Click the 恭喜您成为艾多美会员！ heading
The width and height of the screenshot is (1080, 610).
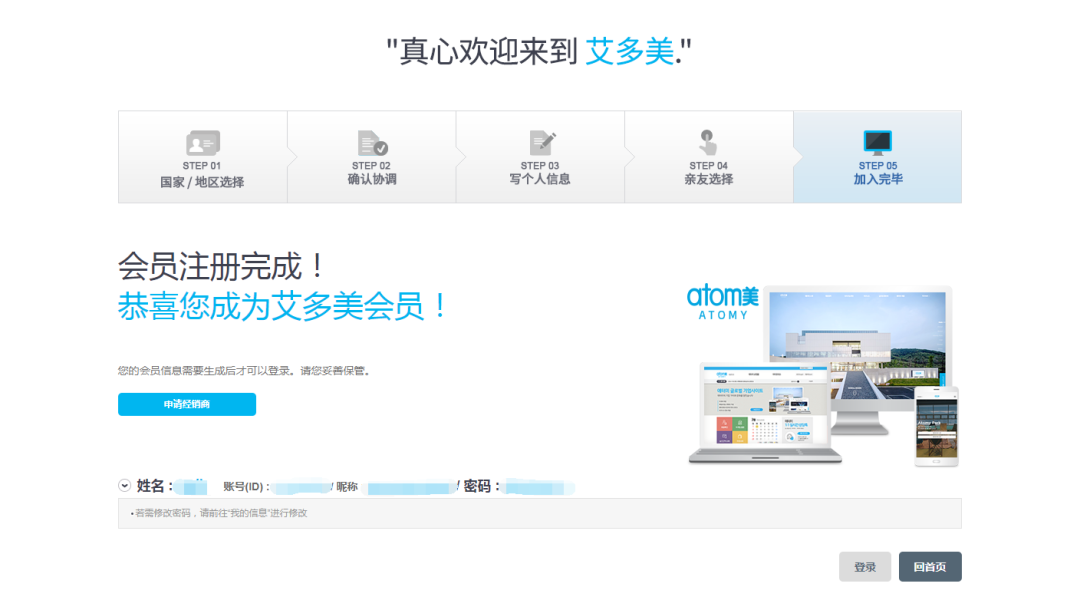(x=283, y=306)
